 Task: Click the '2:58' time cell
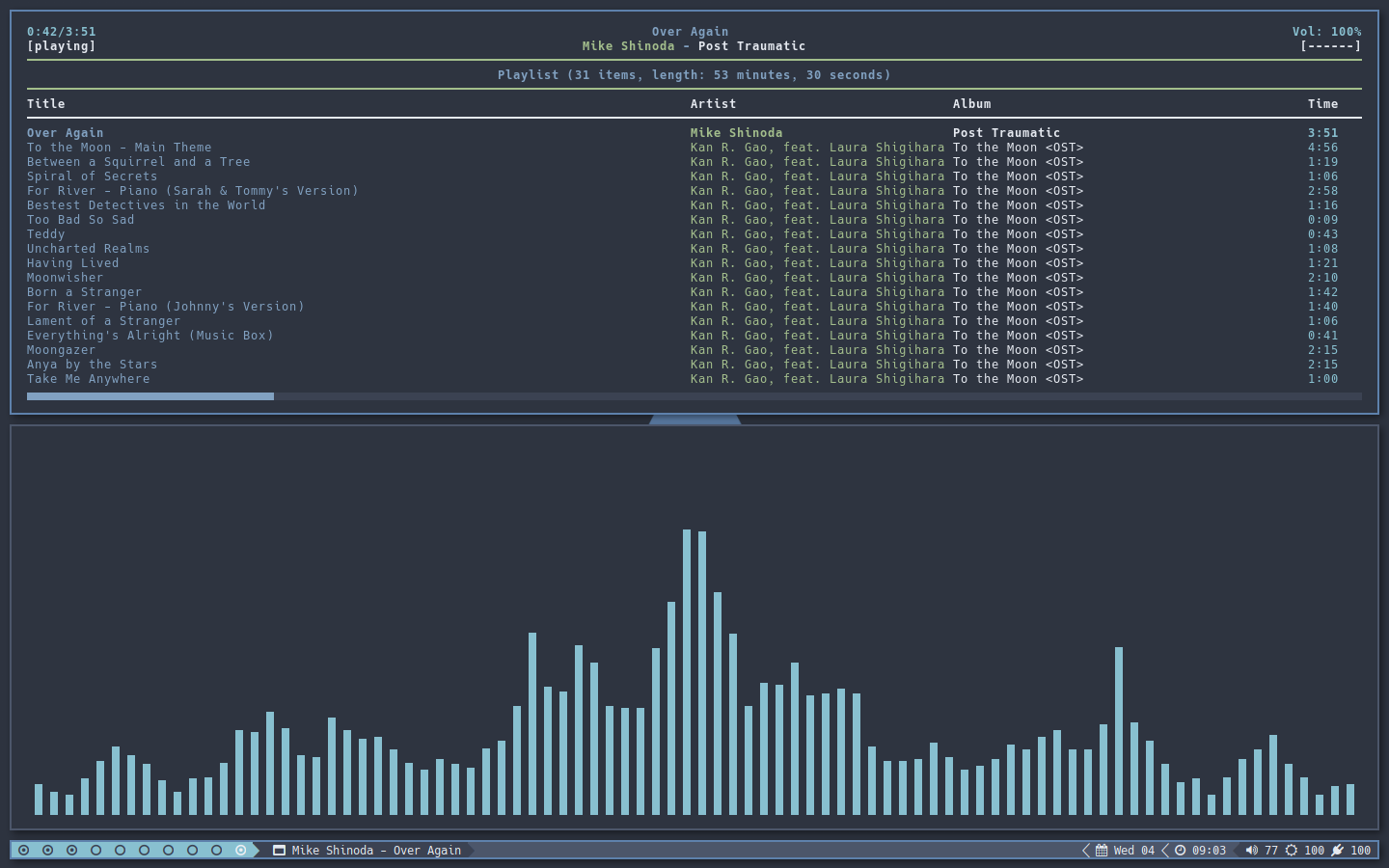click(x=1323, y=191)
